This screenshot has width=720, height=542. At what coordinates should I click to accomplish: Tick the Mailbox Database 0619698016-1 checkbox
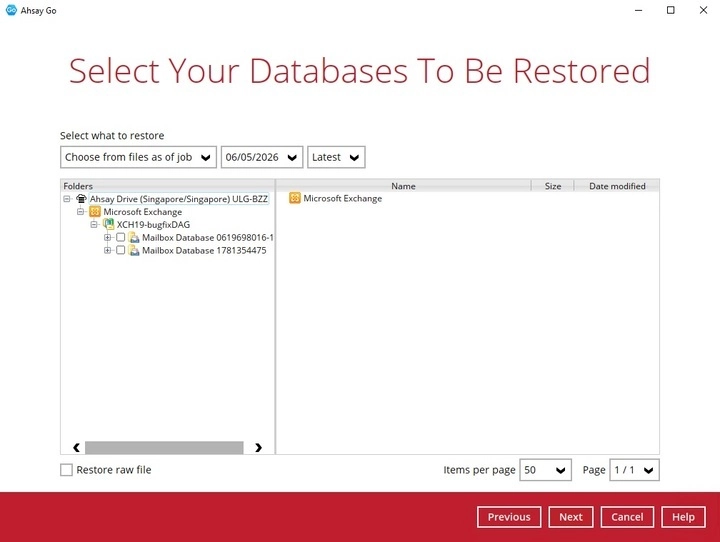120,237
